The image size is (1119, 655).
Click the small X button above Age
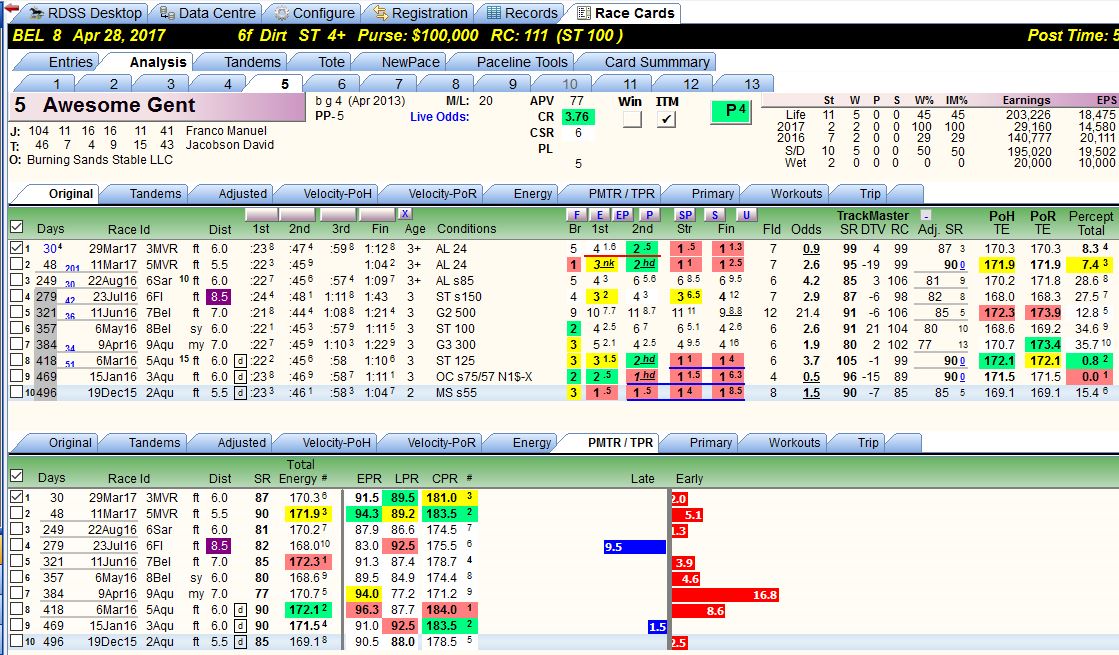tap(405, 213)
